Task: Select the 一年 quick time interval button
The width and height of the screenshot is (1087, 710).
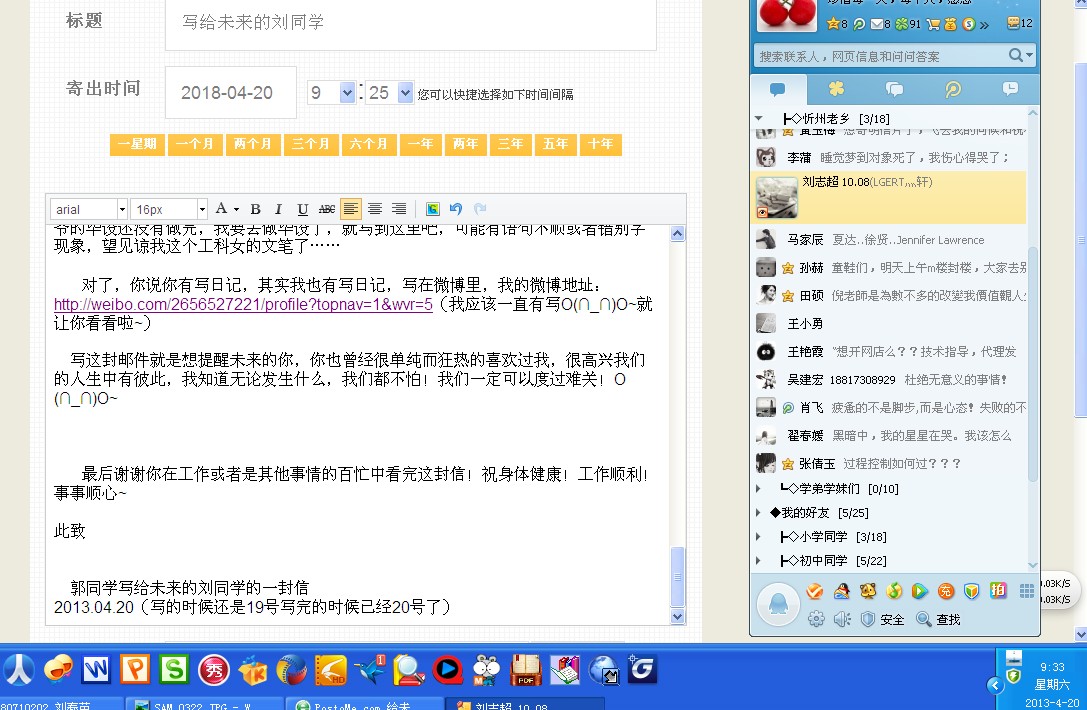Action: [x=420, y=144]
